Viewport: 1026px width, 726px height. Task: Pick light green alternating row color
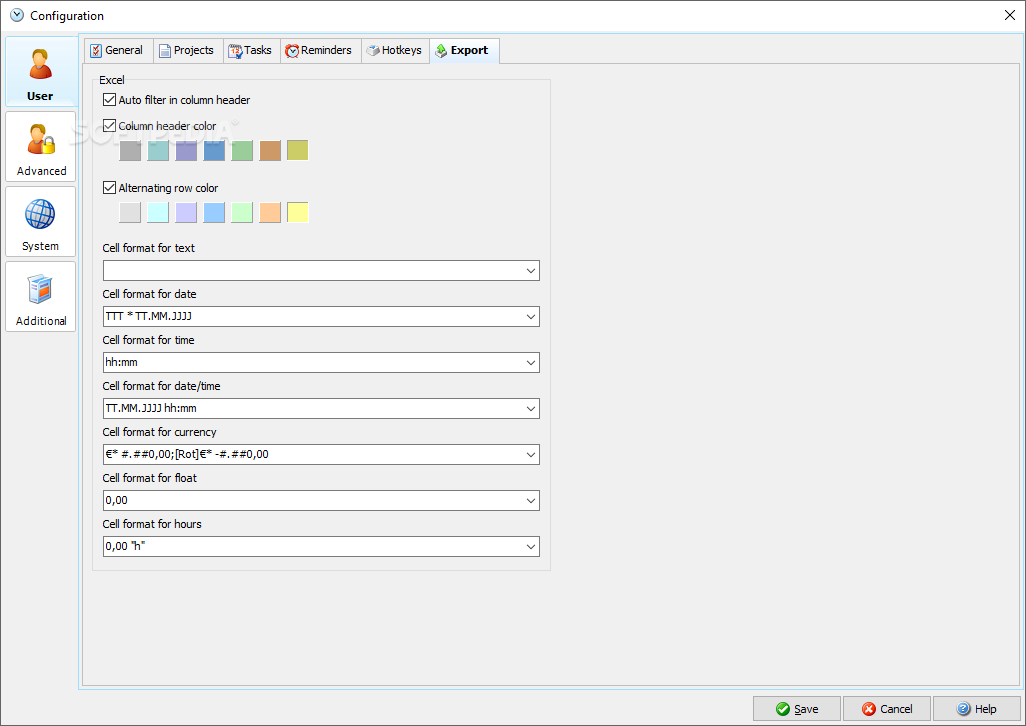241,213
